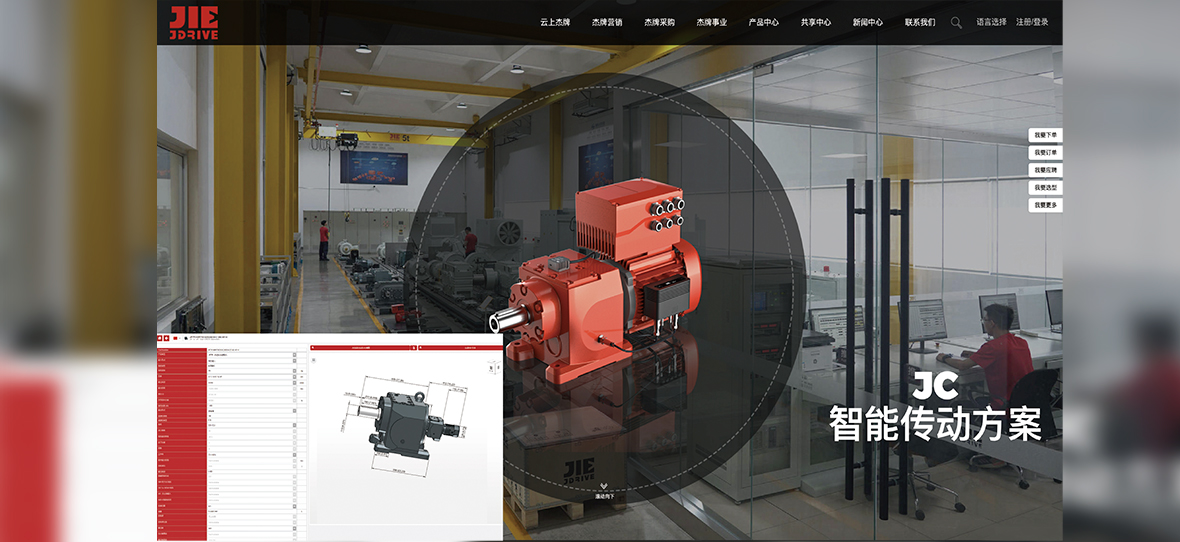The height and width of the screenshot is (542, 1180).
Task: Open the 杰牌采购 menu
Action: point(659,22)
